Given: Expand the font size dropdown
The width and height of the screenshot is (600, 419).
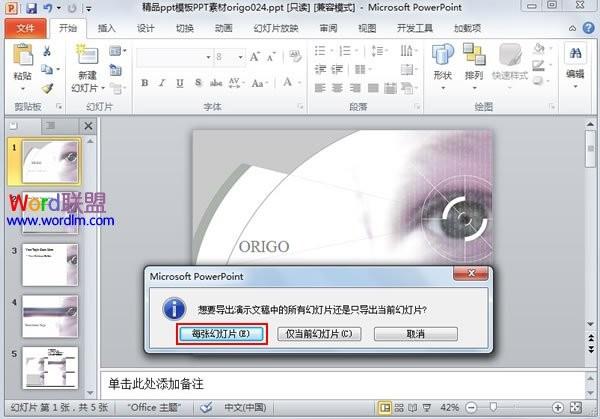Looking at the screenshot, I should (x=241, y=57).
